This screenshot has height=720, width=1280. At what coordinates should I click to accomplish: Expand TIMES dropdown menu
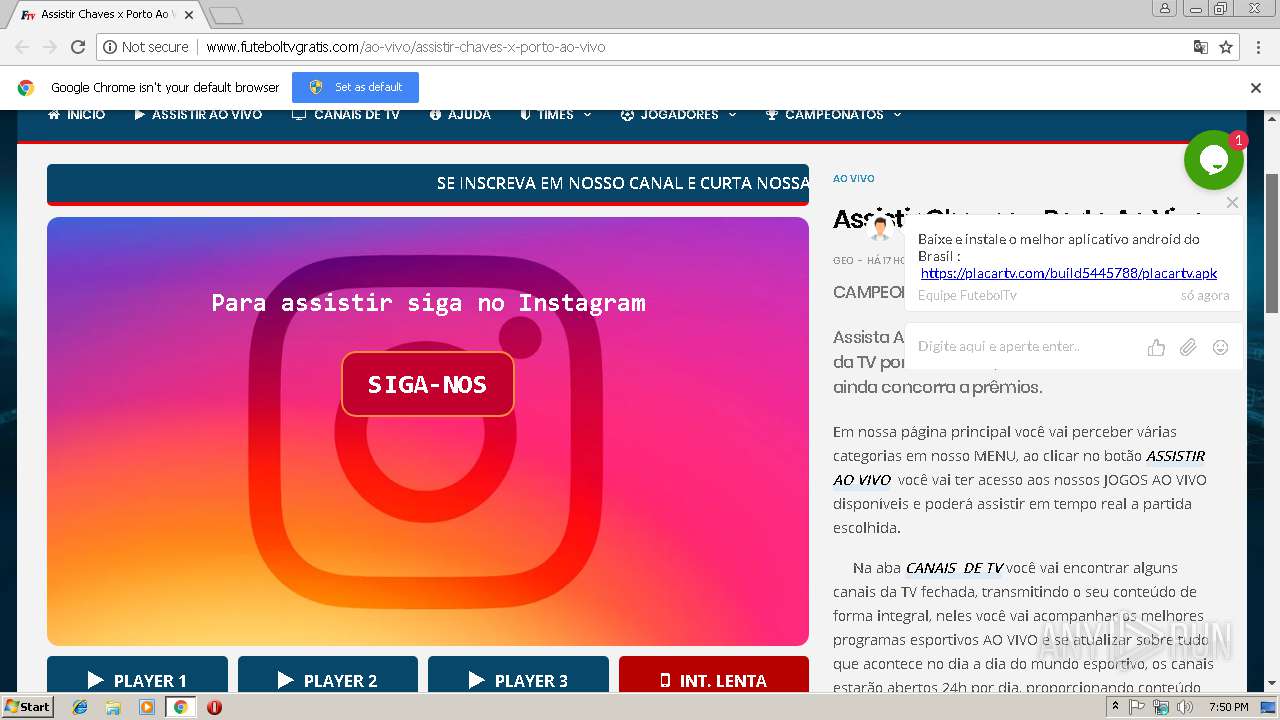point(556,114)
